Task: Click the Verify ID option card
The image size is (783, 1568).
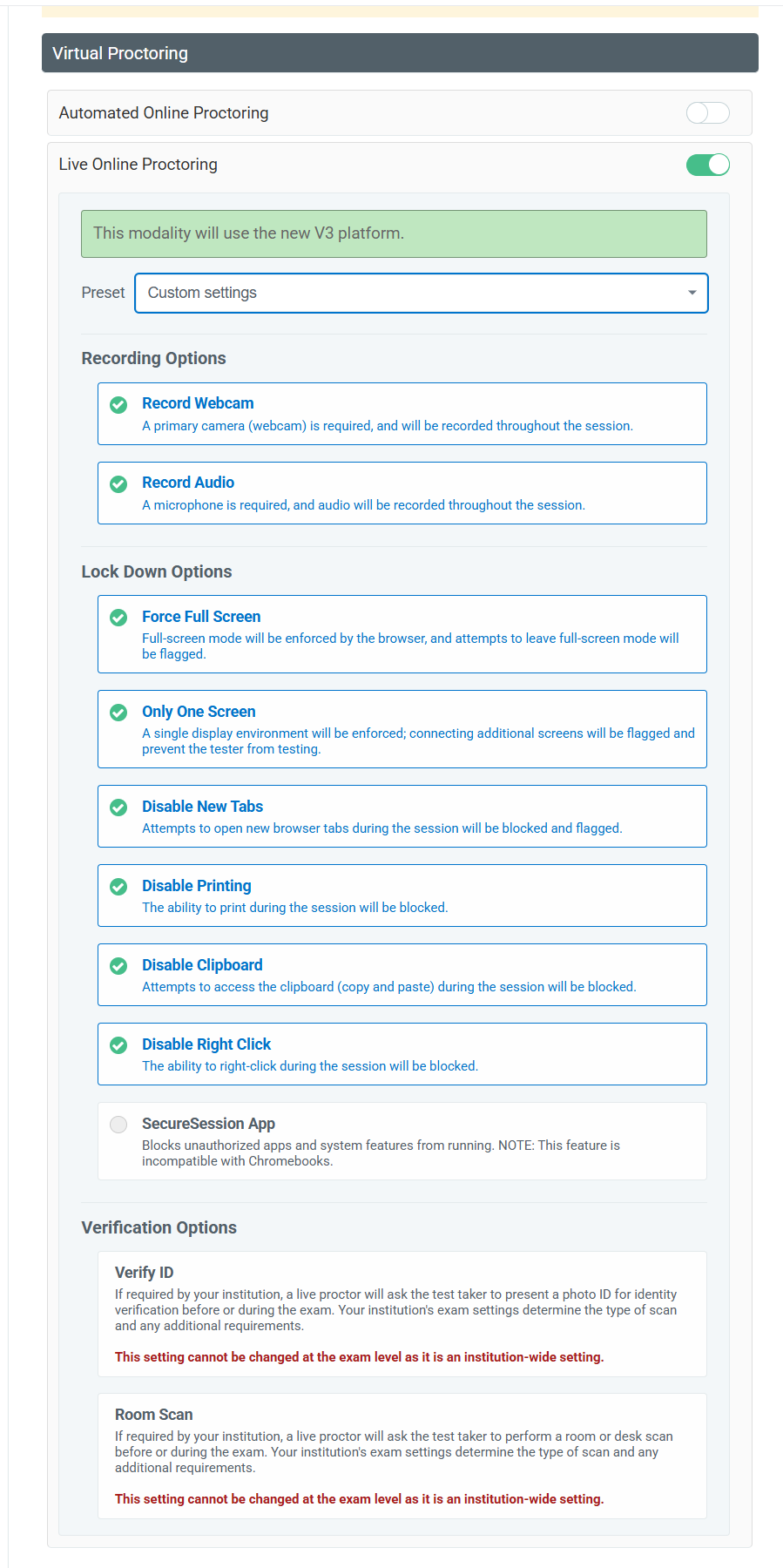Action: [402, 1314]
